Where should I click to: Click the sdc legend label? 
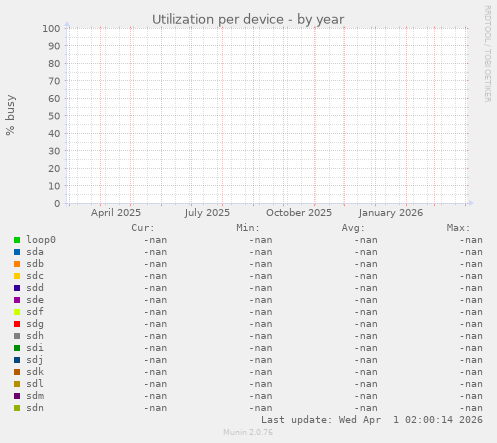click(x=35, y=276)
